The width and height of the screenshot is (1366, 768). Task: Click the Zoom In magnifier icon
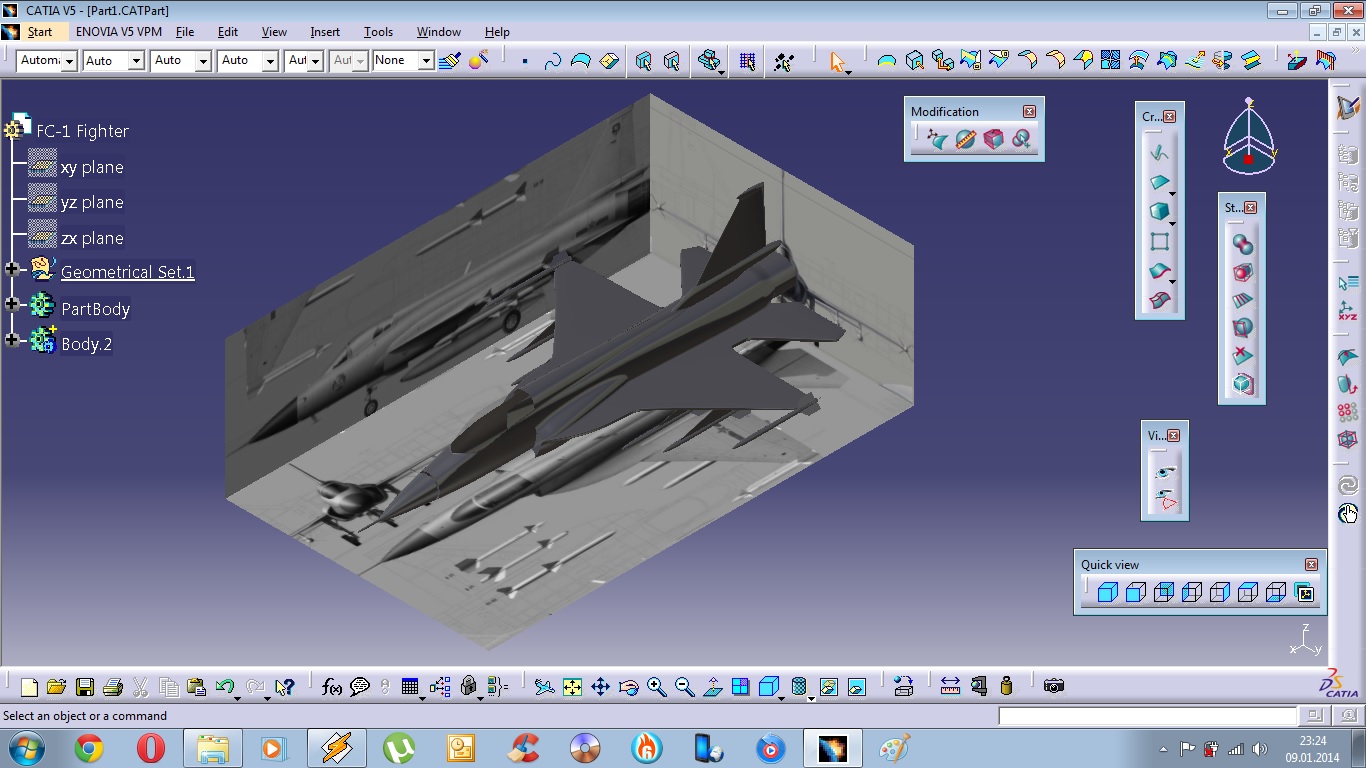click(x=656, y=686)
